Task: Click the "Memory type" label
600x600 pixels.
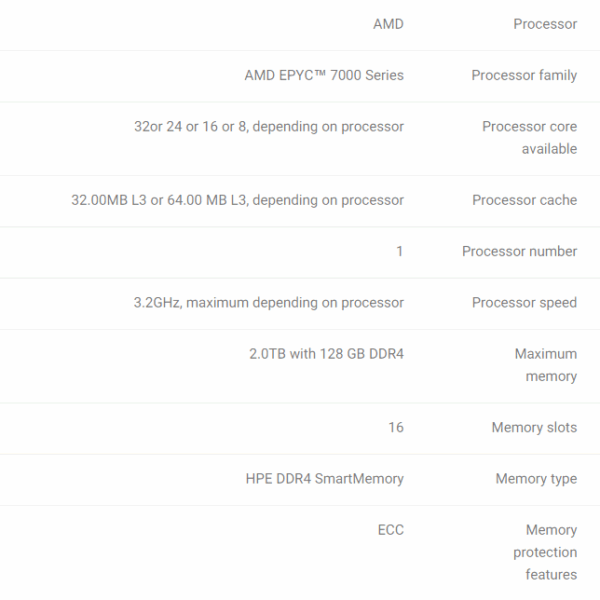Action: pos(536,479)
